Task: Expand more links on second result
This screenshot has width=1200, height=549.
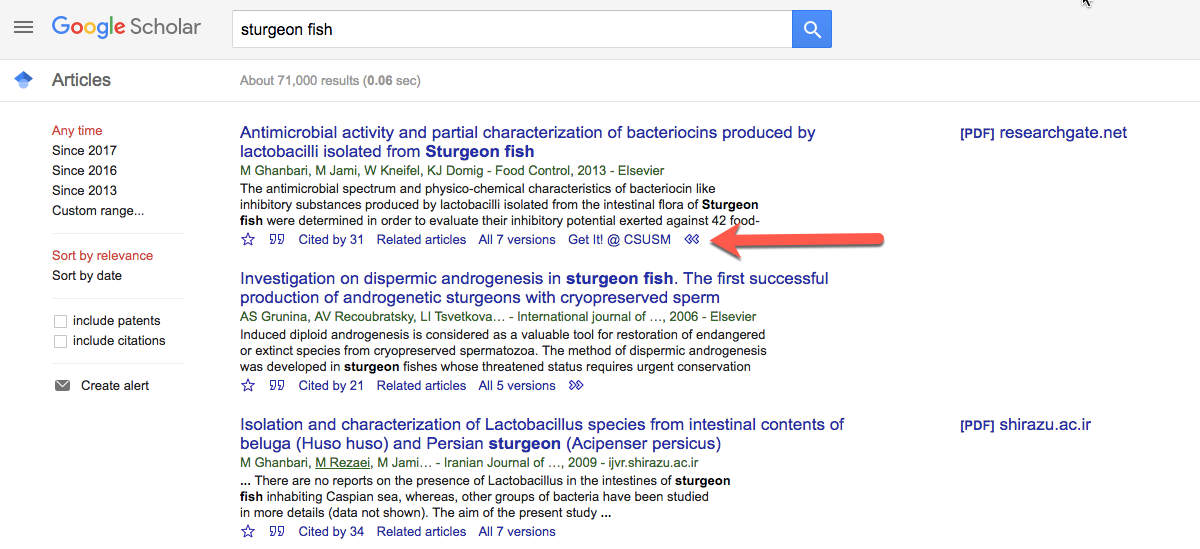Action: pyautogui.click(x=575, y=386)
